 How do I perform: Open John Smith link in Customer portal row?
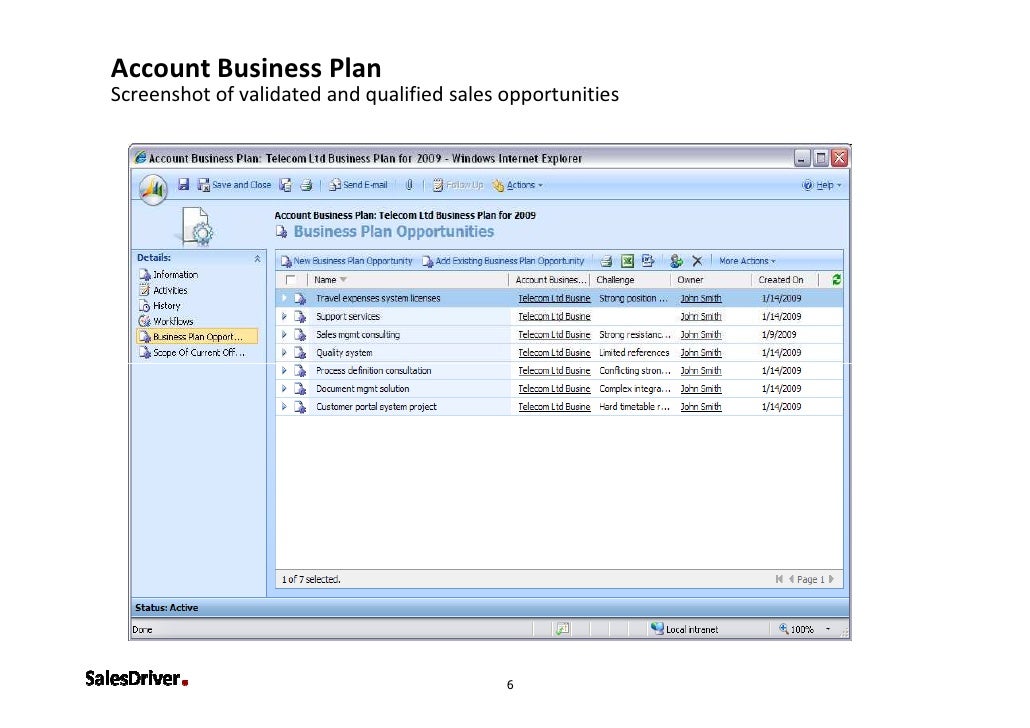[x=700, y=407]
